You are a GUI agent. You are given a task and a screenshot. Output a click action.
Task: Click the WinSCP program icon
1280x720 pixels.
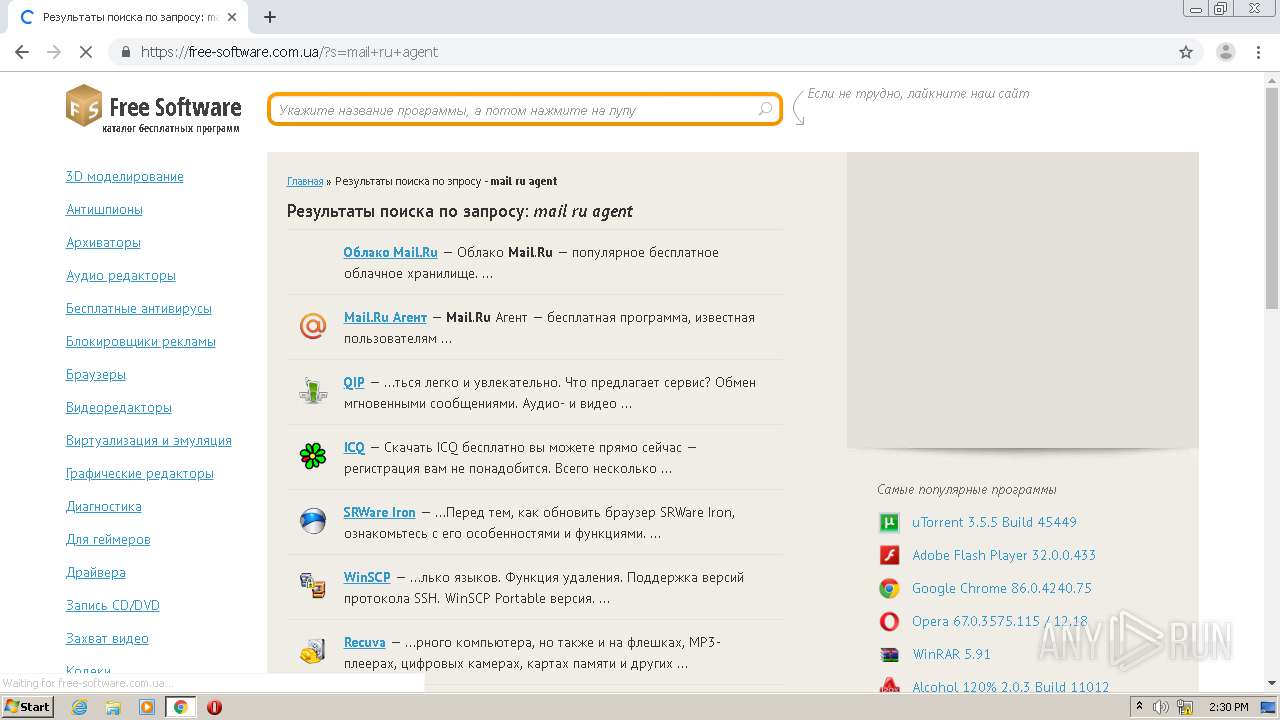(x=313, y=586)
